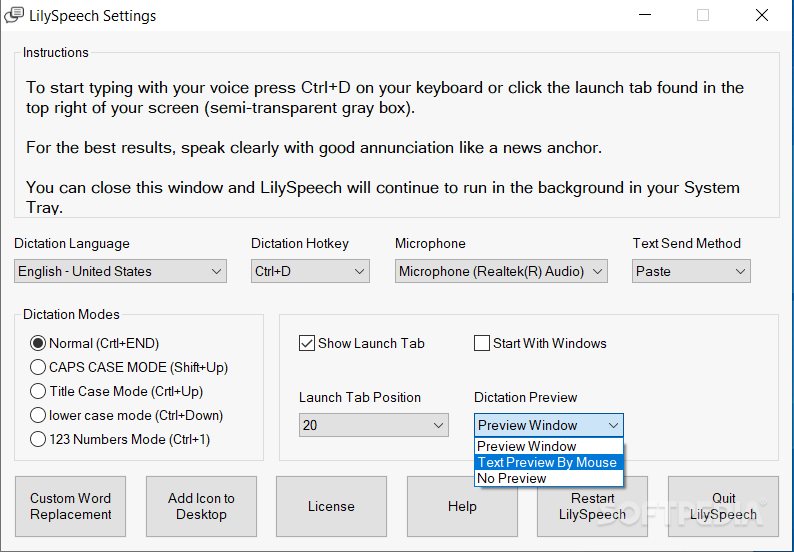Viewport: 794px width, 552px height.
Task: Open Custom Word Replacement
Action: point(70,506)
